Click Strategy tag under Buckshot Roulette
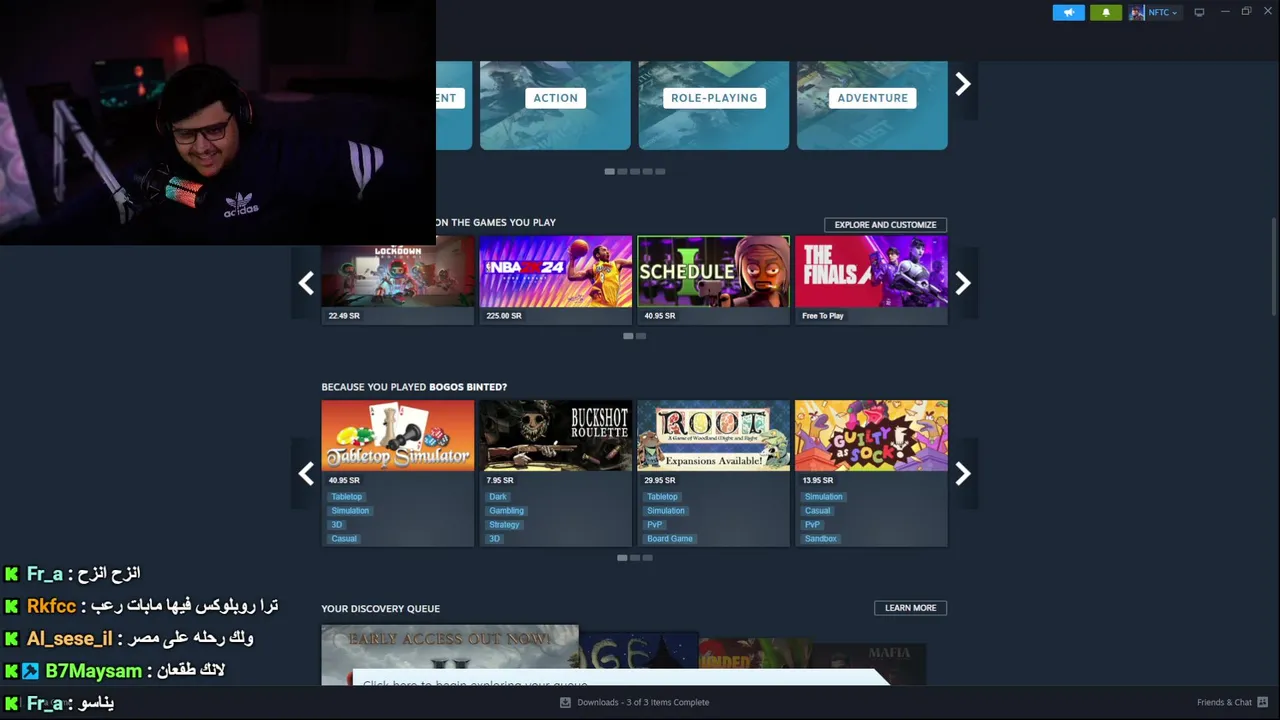Viewport: 1280px width, 720px height. [504, 524]
